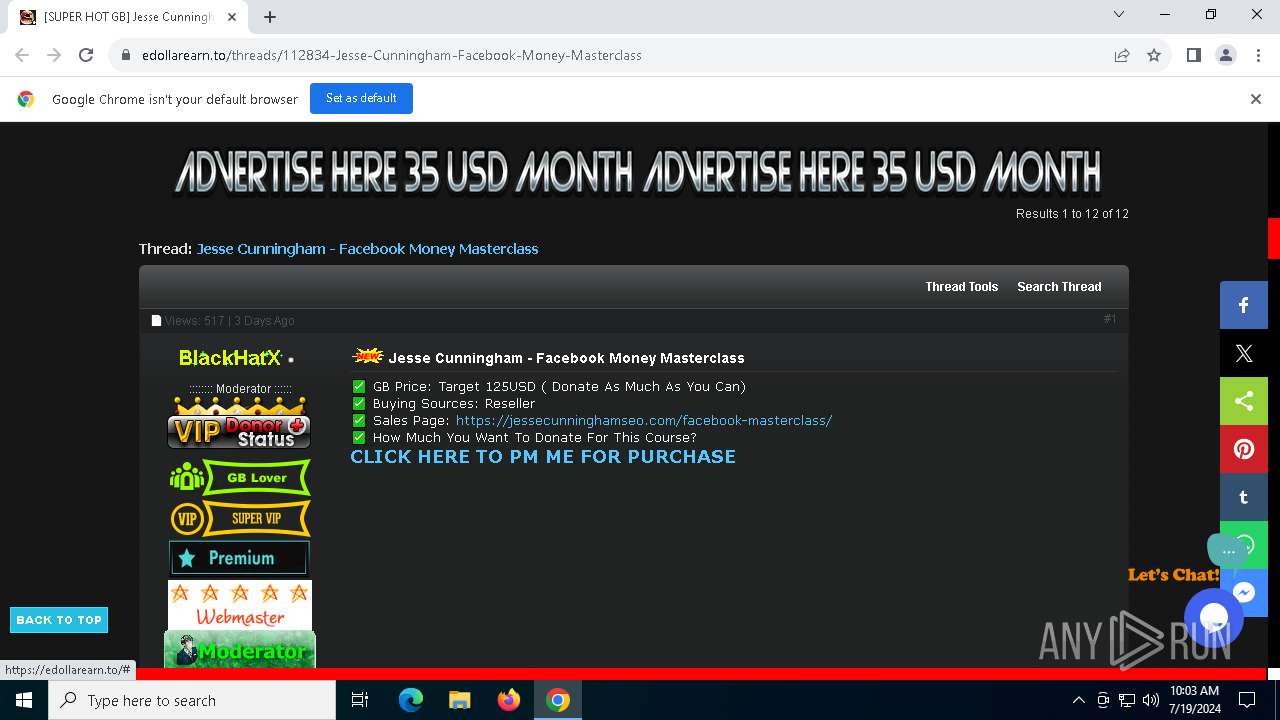Open Windows Start menu
This screenshot has height=720, width=1280.
pos(24,700)
